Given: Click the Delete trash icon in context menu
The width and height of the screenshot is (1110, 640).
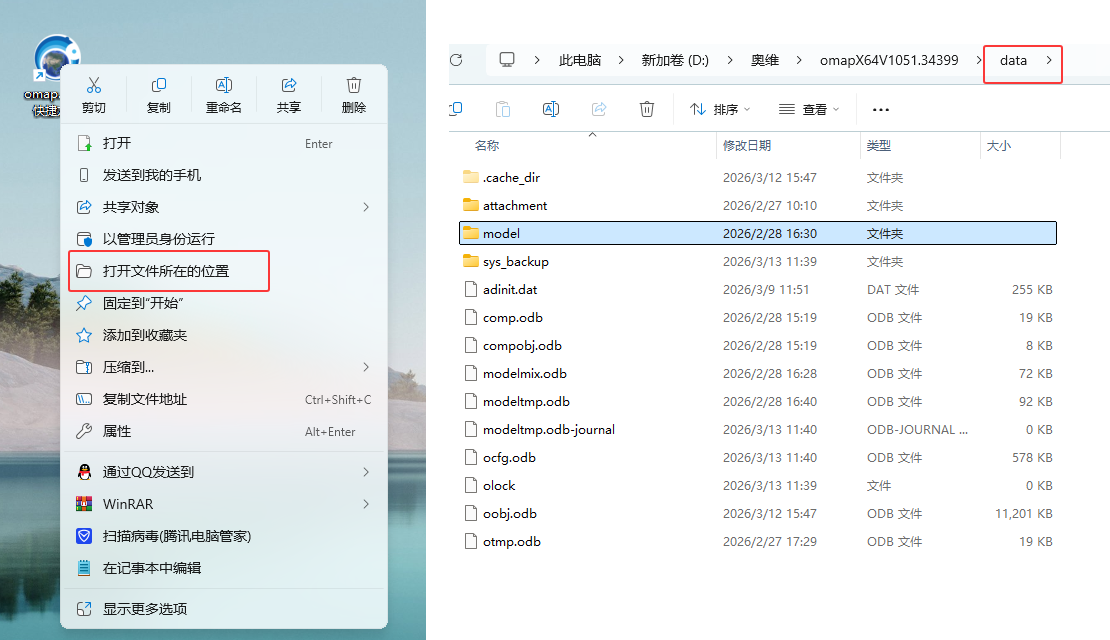Looking at the screenshot, I should (353, 86).
